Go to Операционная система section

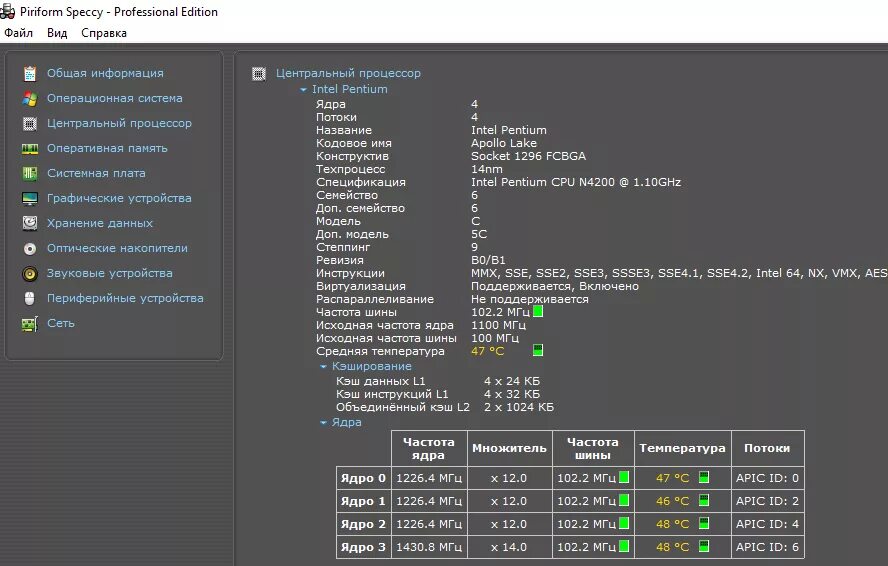pyautogui.click(x=114, y=98)
